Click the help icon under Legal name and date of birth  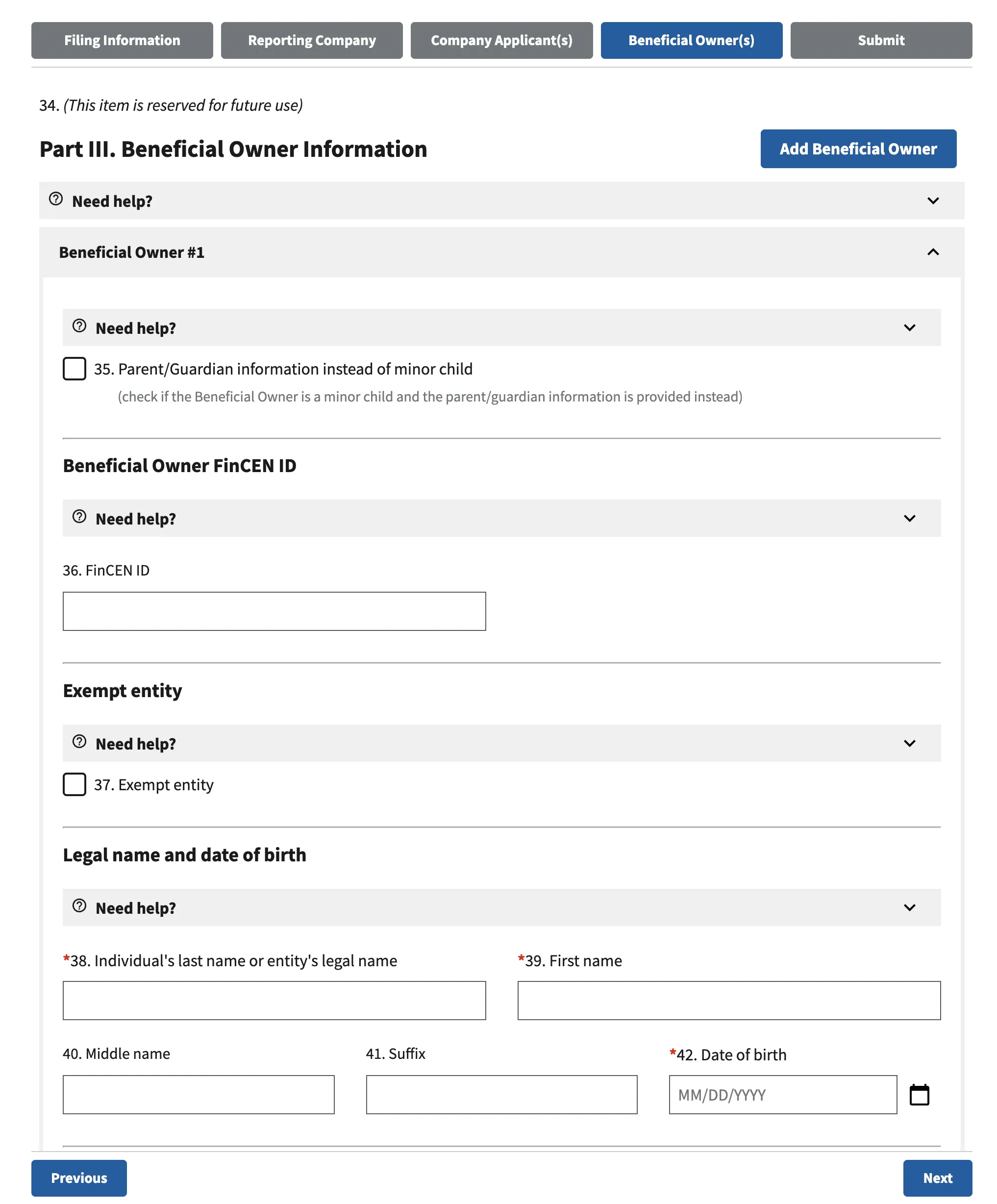coord(79,906)
